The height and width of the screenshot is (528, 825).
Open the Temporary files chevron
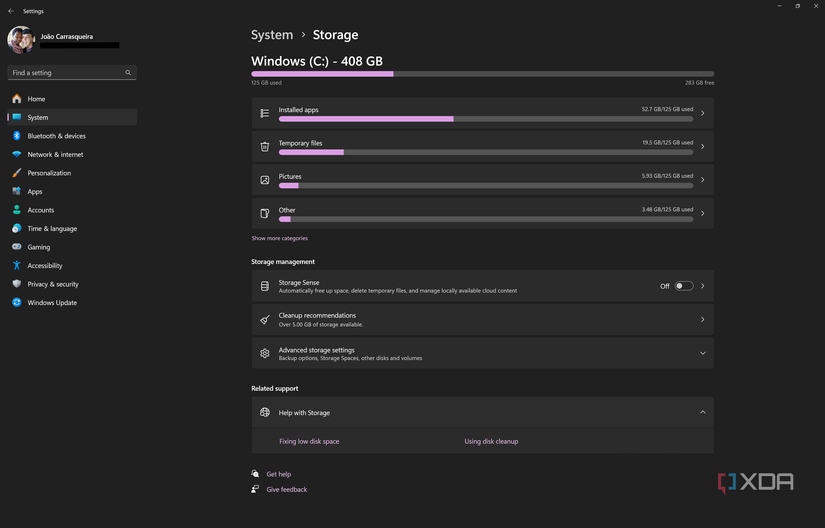pyautogui.click(x=702, y=147)
